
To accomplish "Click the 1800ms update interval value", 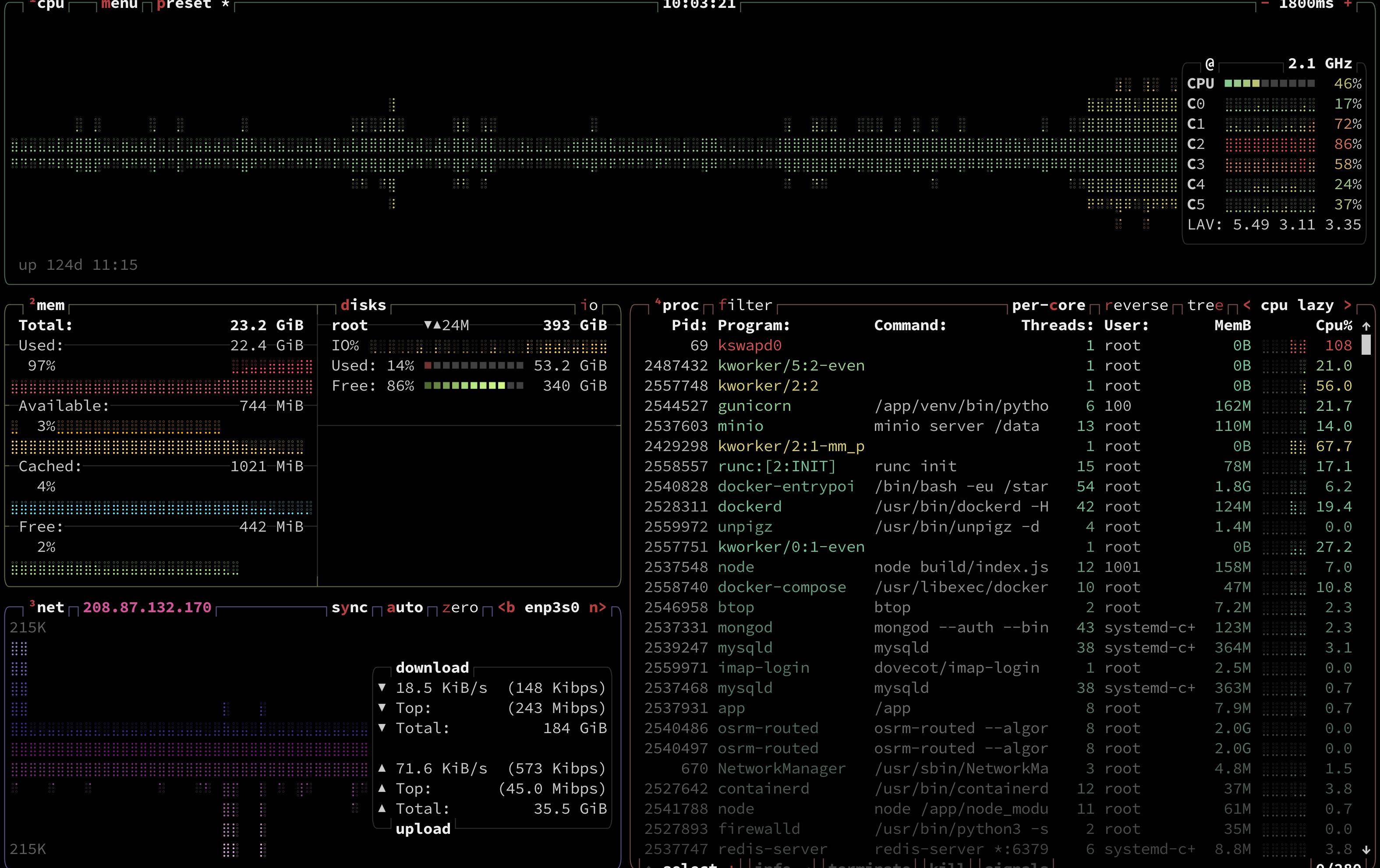I will (1307, 4).
